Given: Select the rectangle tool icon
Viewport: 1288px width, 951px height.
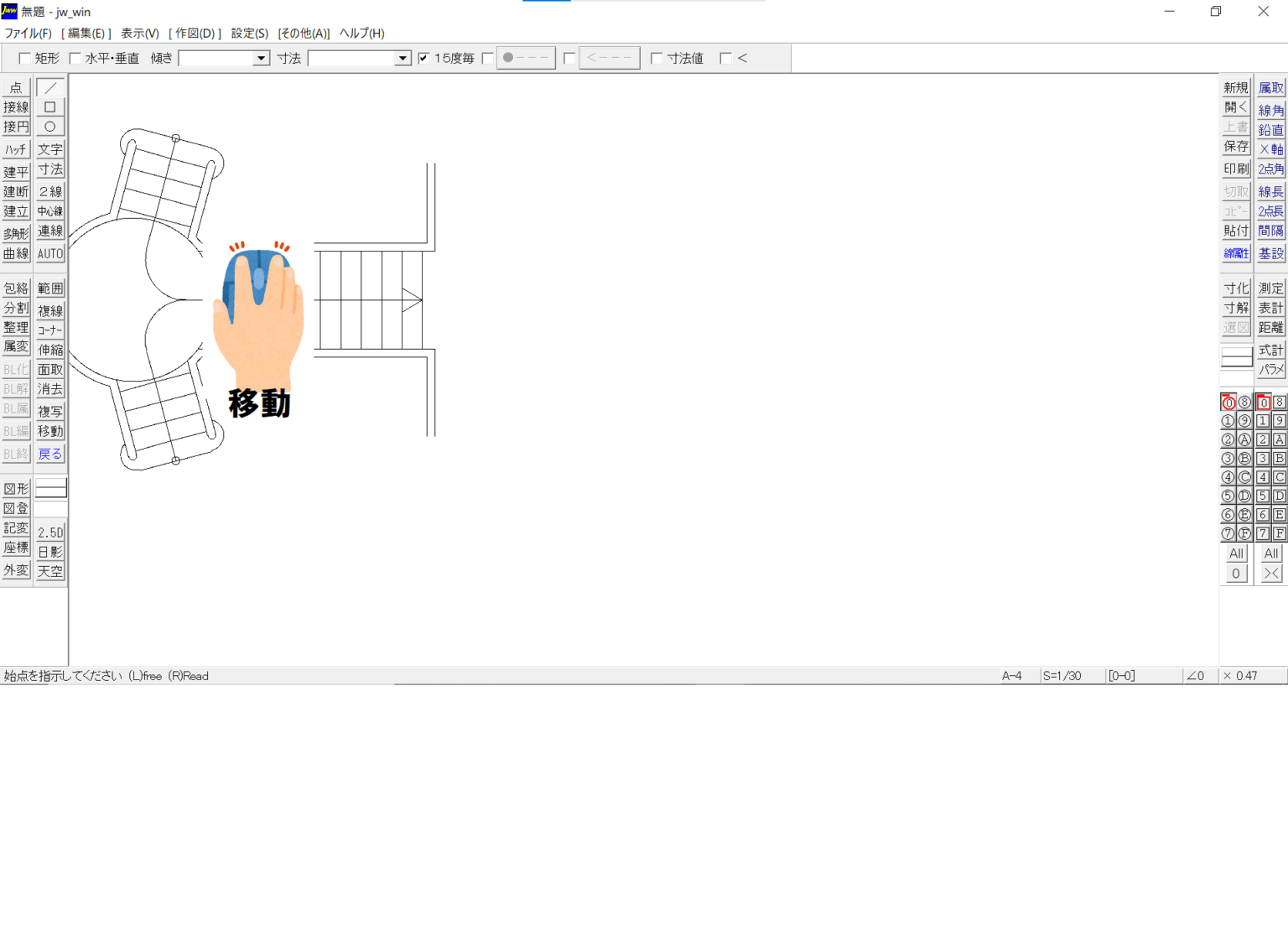Looking at the screenshot, I should click(x=50, y=107).
